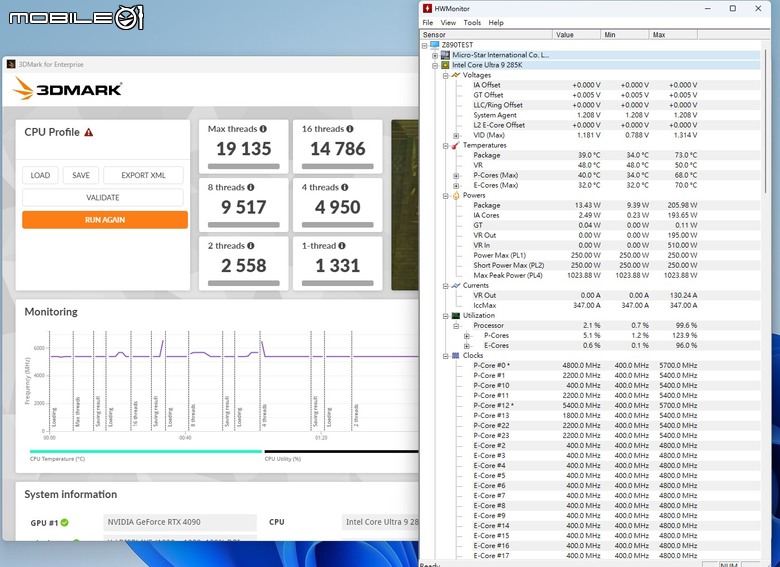
Task: Click the Z890TEST computer icon
Action: [x=435, y=45]
